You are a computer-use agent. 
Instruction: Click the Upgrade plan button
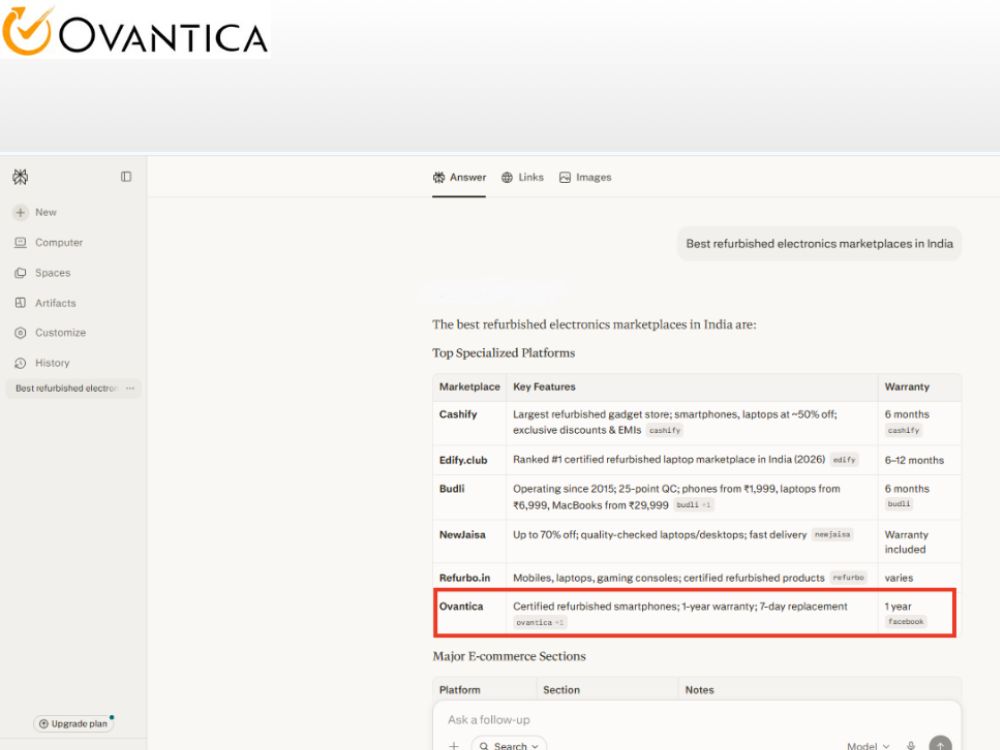[x=73, y=724]
